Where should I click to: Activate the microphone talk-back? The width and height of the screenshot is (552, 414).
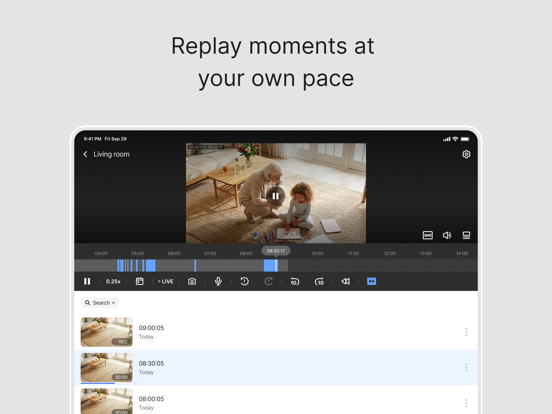click(218, 281)
